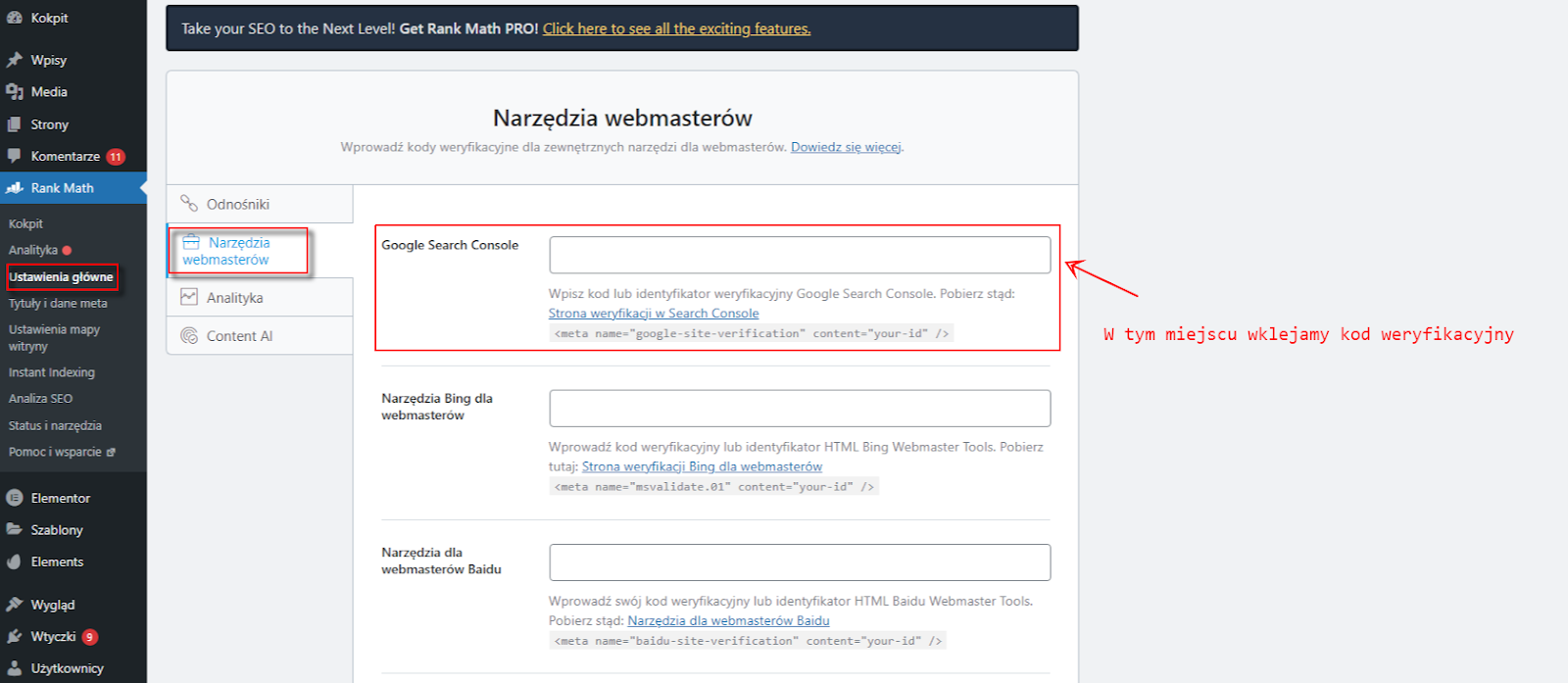This screenshot has height=683, width=1568.
Task: Select Ustawienia główne submenu item
Action: click(61, 277)
